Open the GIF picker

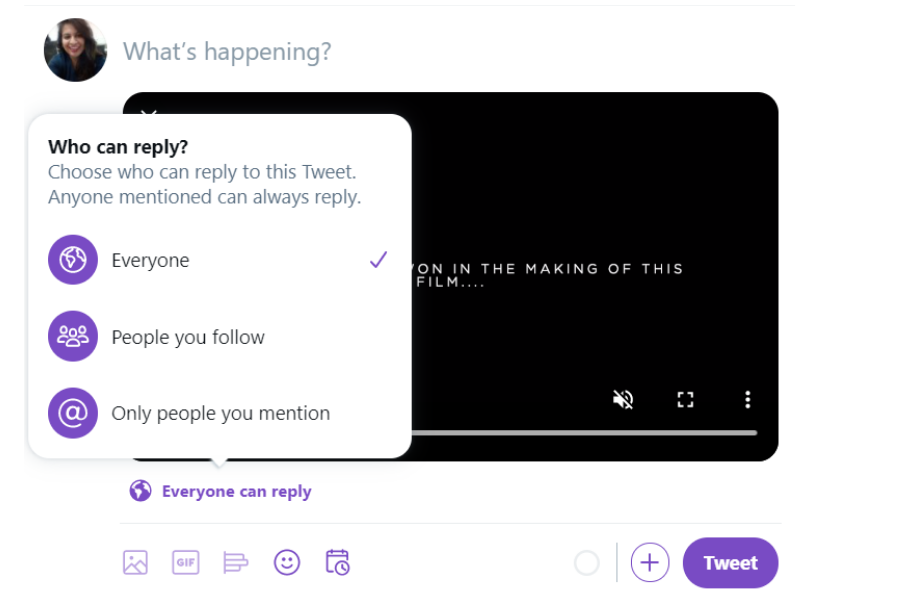[185, 563]
